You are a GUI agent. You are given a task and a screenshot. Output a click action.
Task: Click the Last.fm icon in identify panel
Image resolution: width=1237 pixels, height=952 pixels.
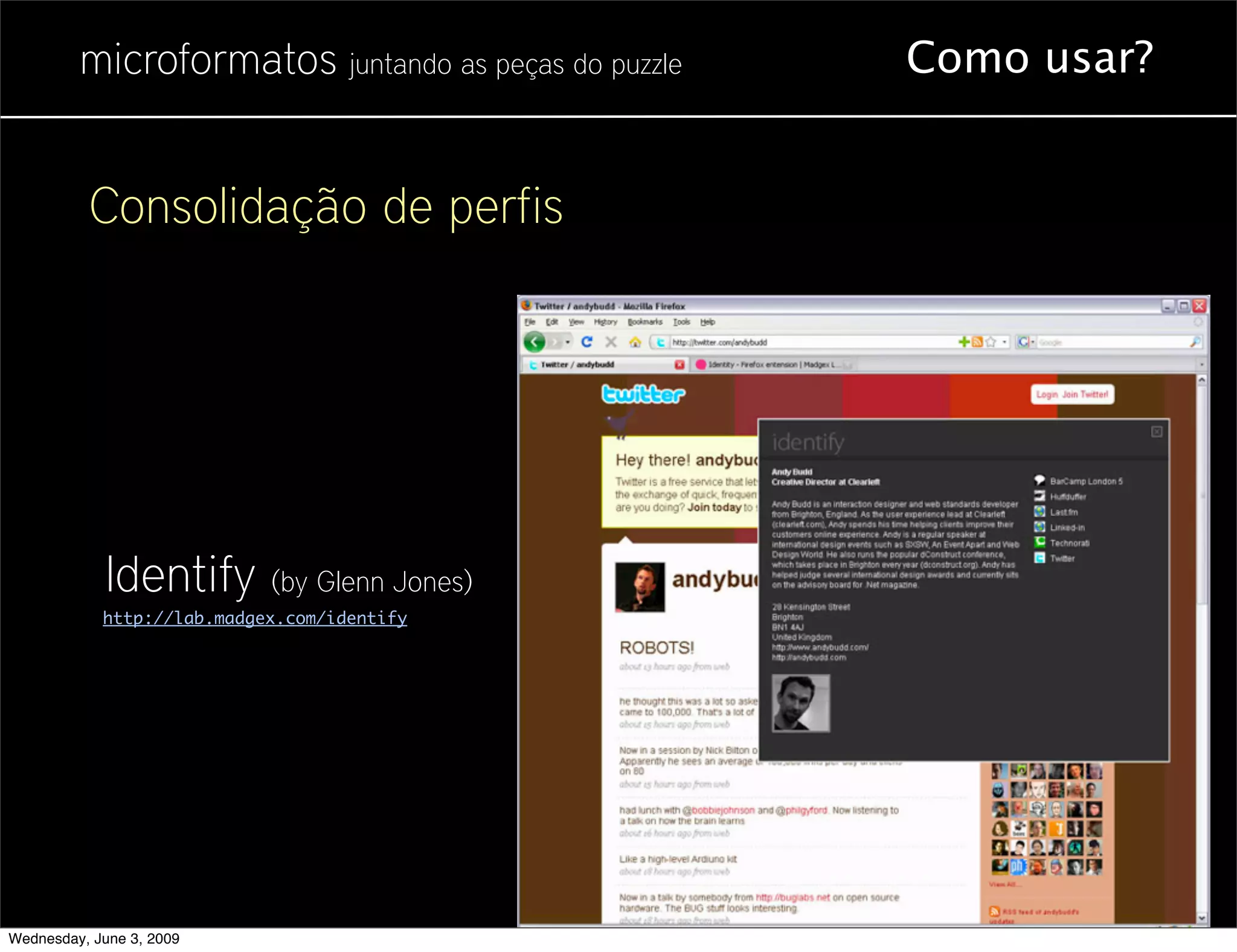[1039, 512]
